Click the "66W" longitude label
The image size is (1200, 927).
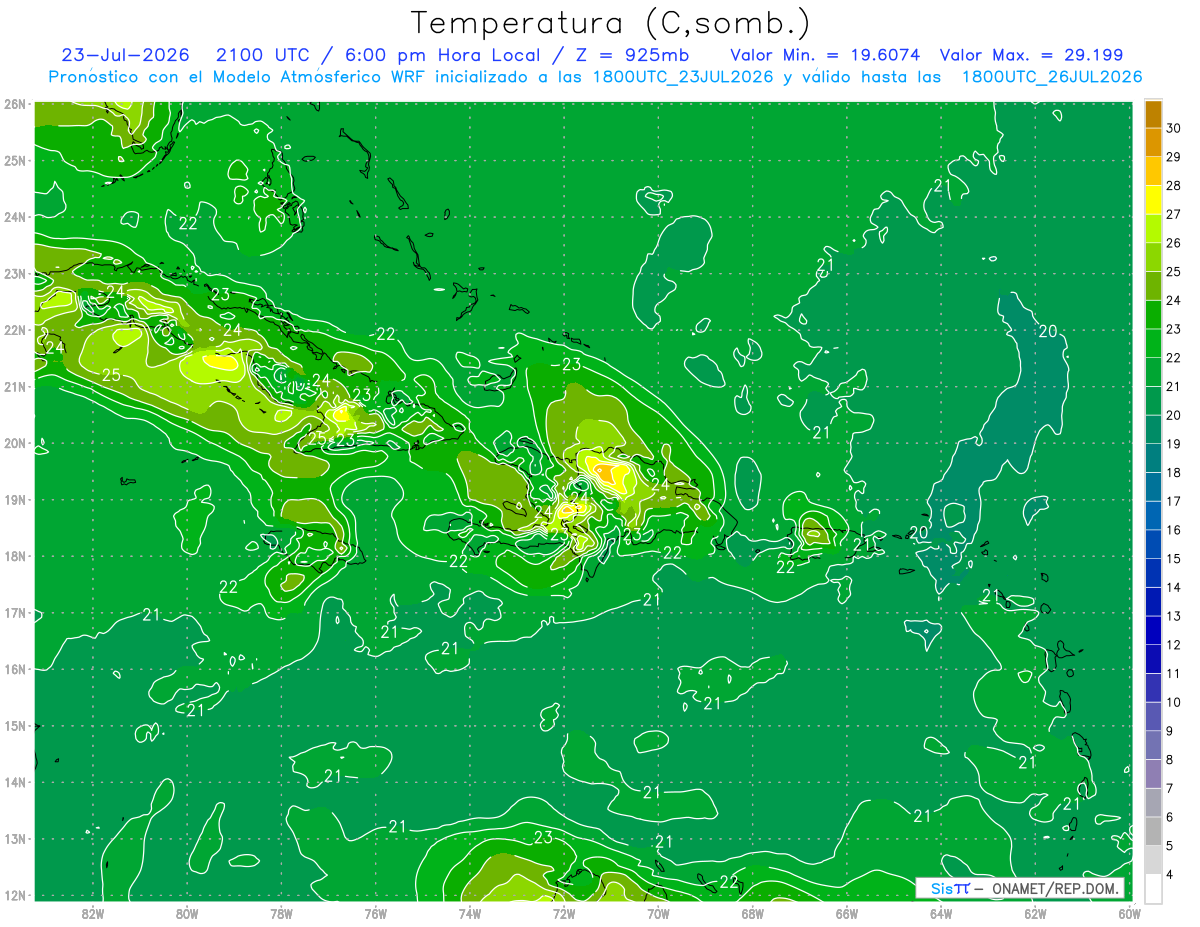tap(846, 912)
